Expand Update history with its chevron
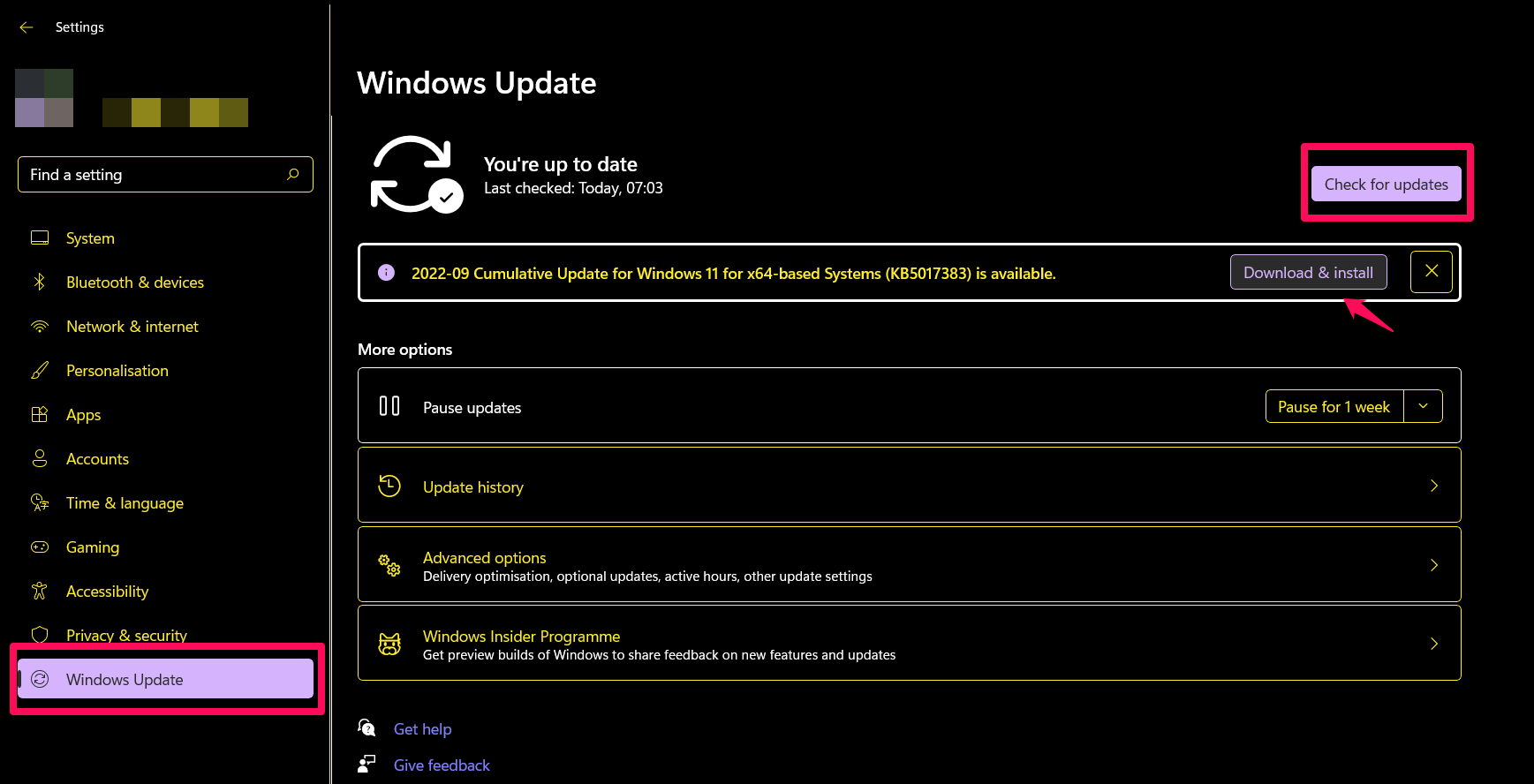Image resolution: width=1534 pixels, height=784 pixels. (x=1434, y=486)
